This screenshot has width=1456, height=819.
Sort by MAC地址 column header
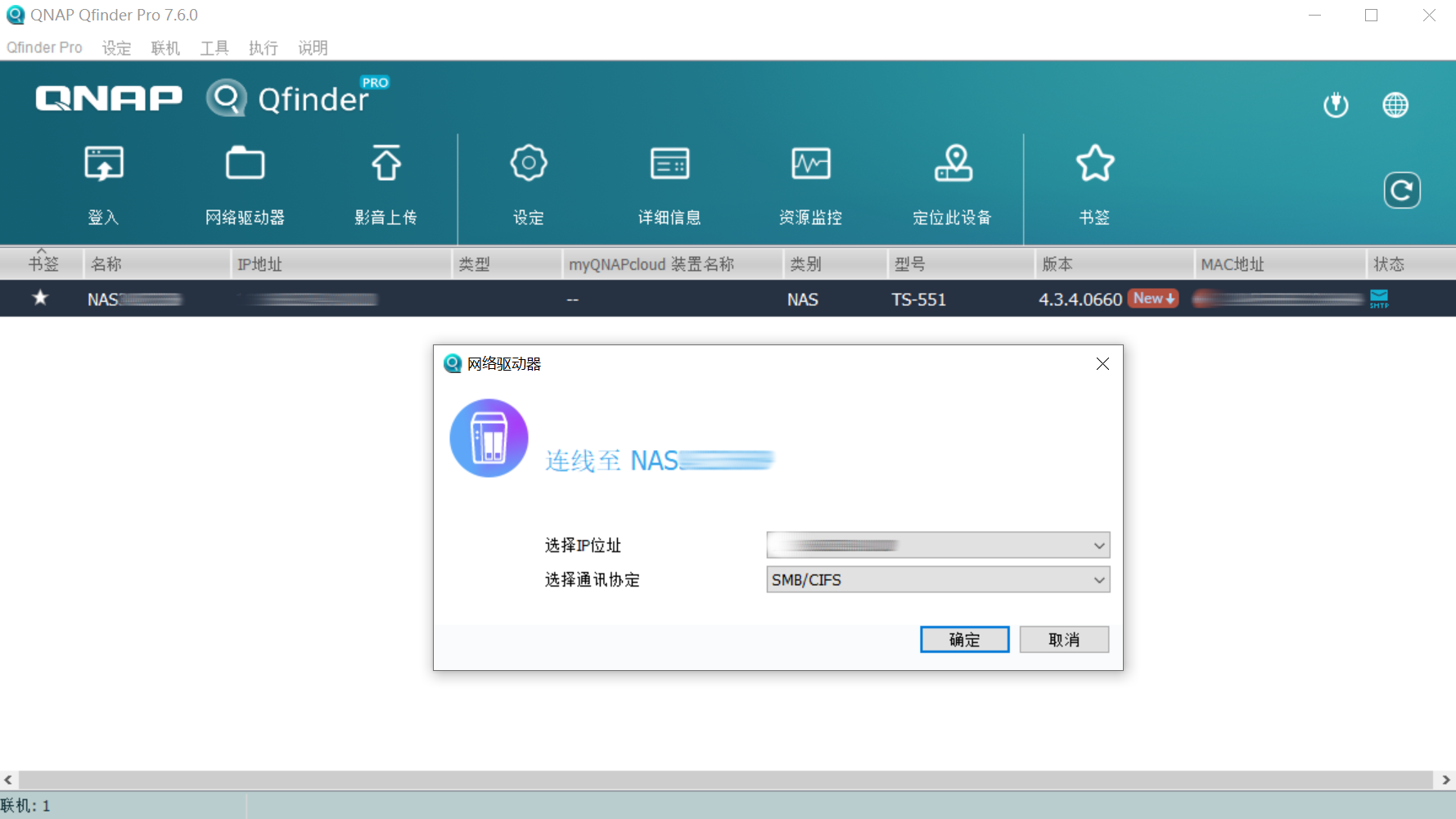coord(1281,263)
